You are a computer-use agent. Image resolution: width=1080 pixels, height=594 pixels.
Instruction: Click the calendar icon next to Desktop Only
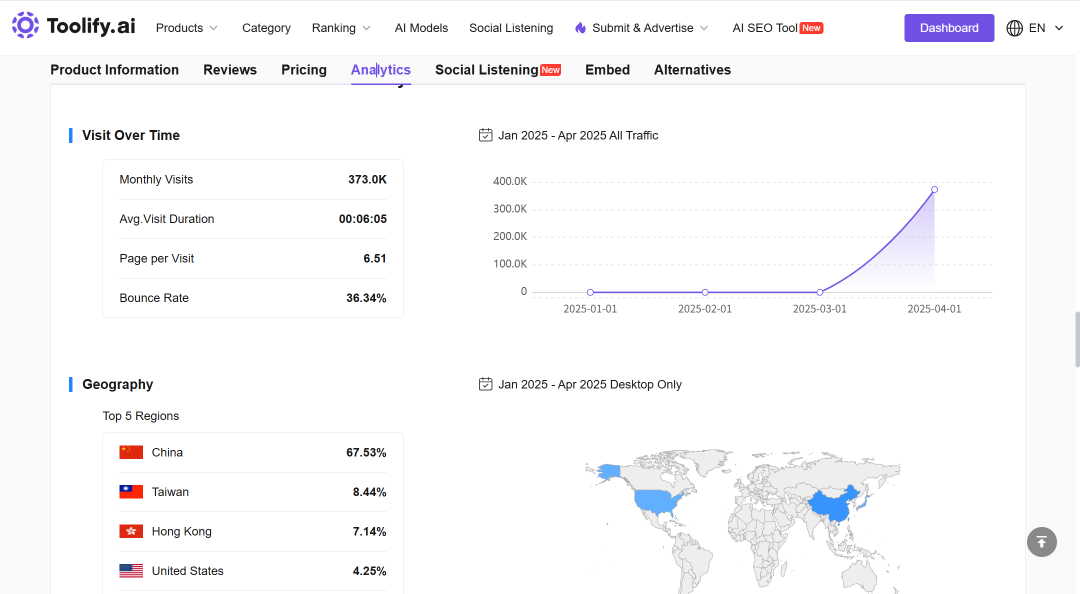point(486,384)
